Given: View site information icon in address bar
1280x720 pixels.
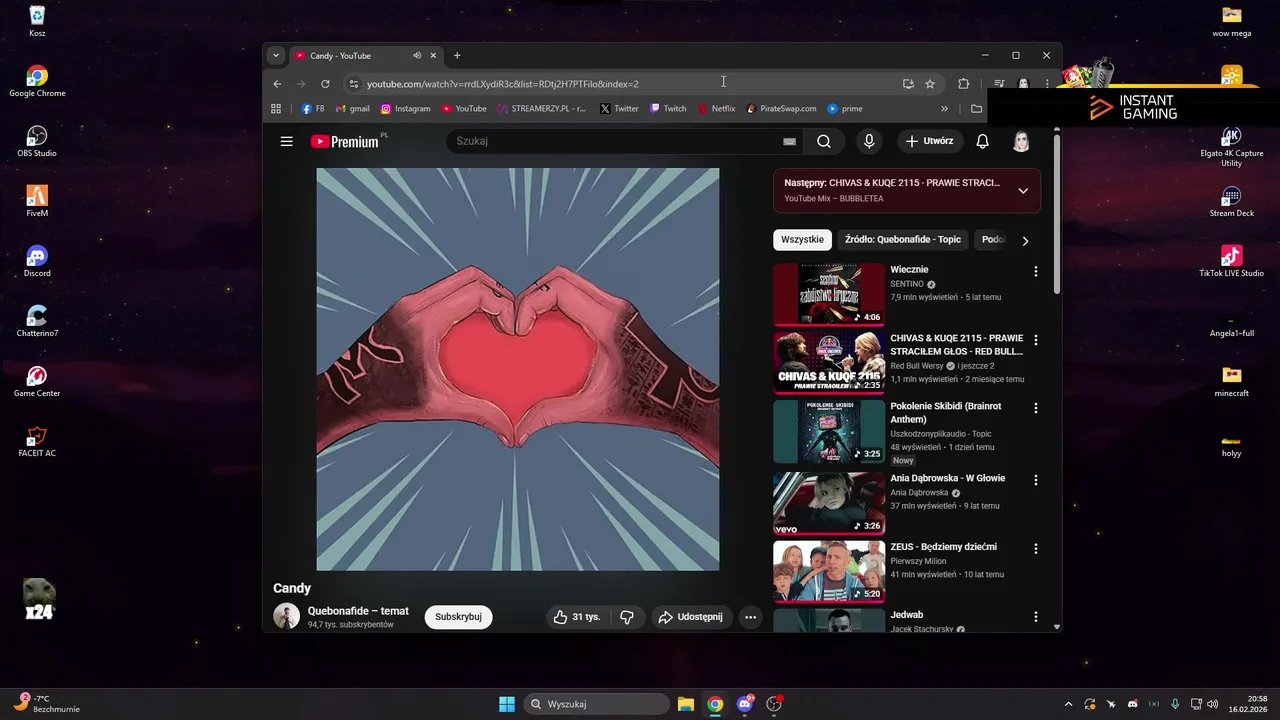Looking at the screenshot, I should tap(353, 84).
